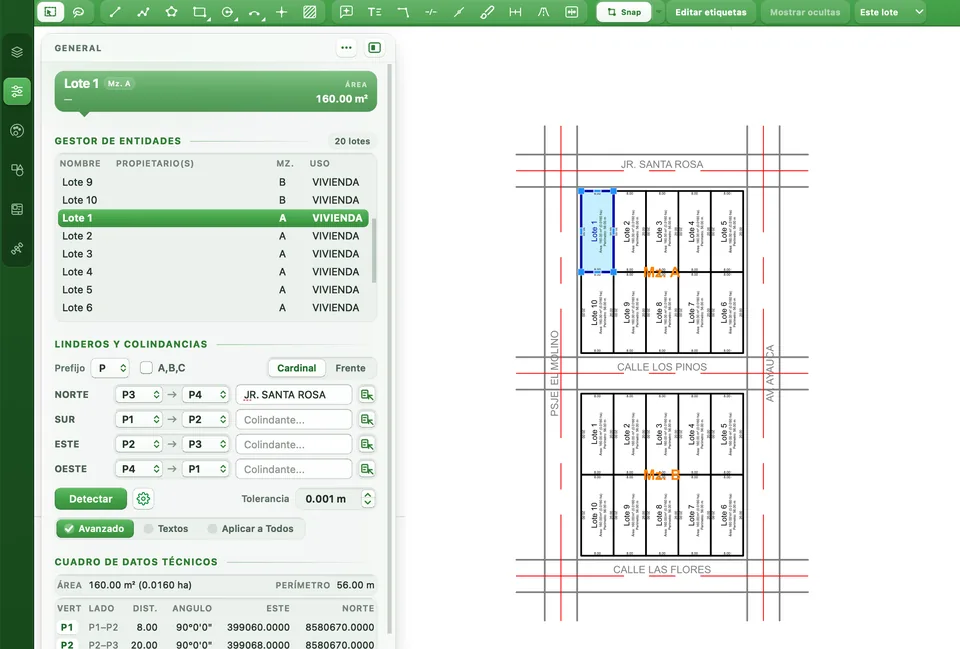Switch to the Frente tab
Viewport: 960px width, 649px height.
coord(350,368)
